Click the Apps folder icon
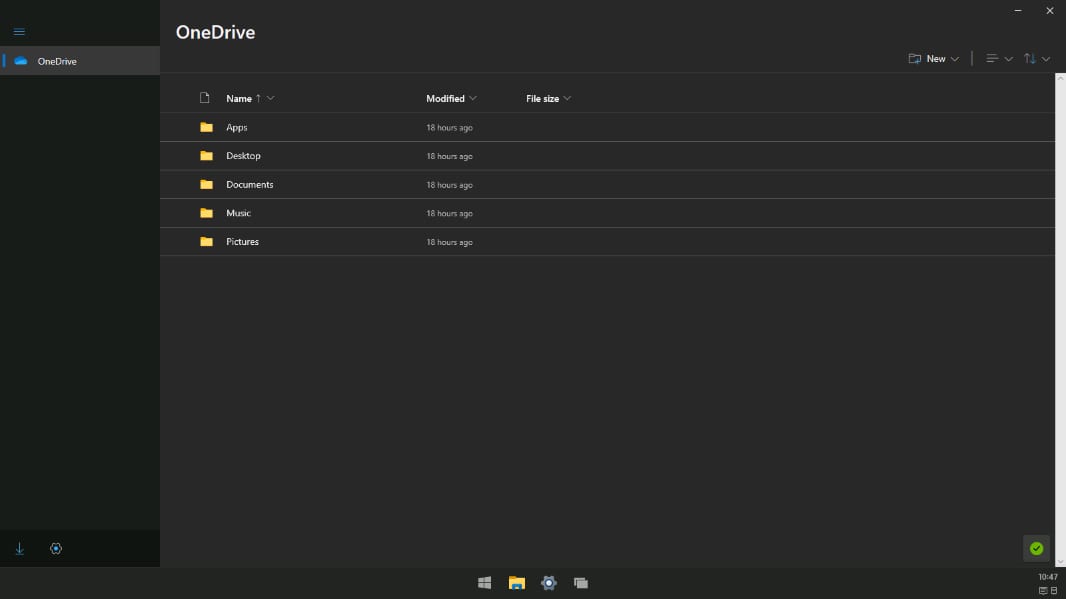 coord(207,127)
